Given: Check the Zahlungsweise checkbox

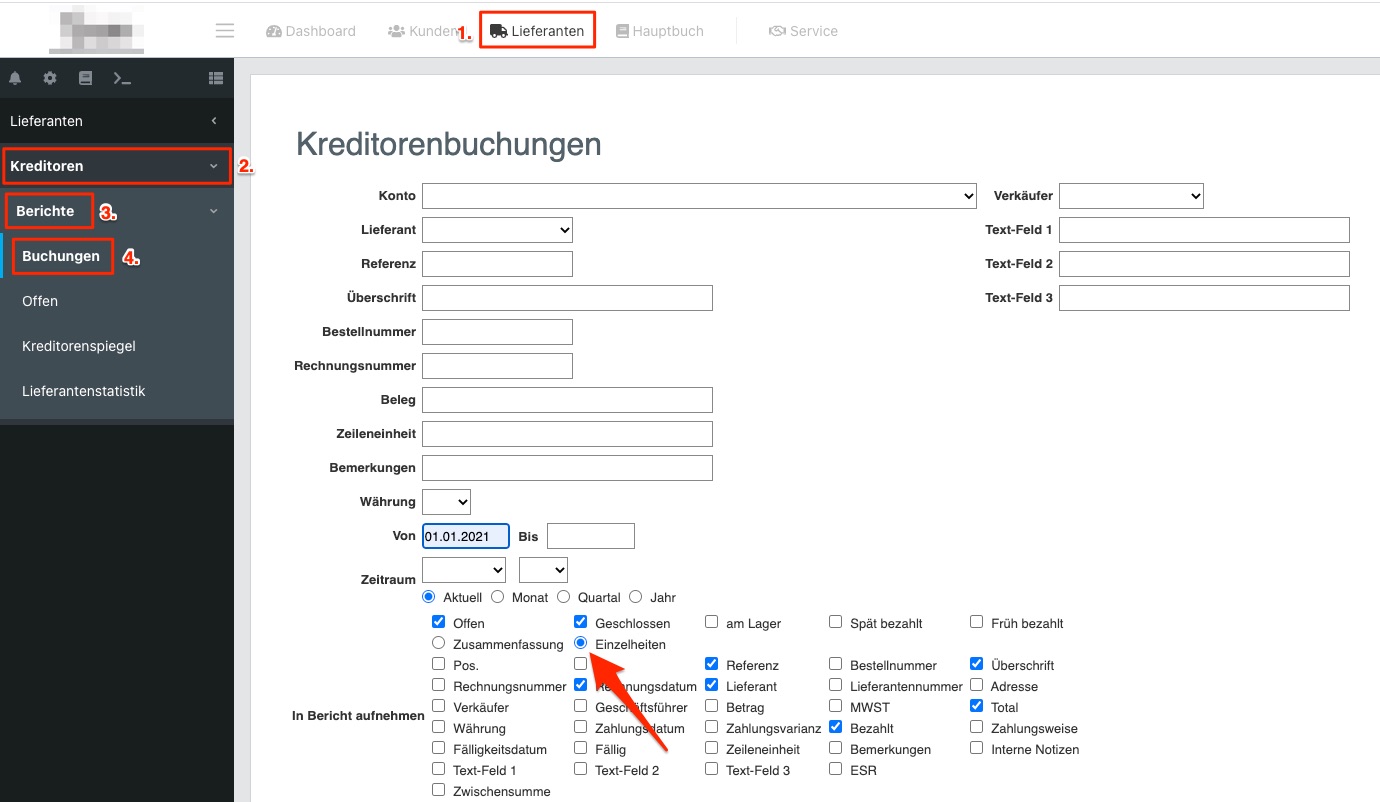Looking at the screenshot, I should click(x=976, y=727).
